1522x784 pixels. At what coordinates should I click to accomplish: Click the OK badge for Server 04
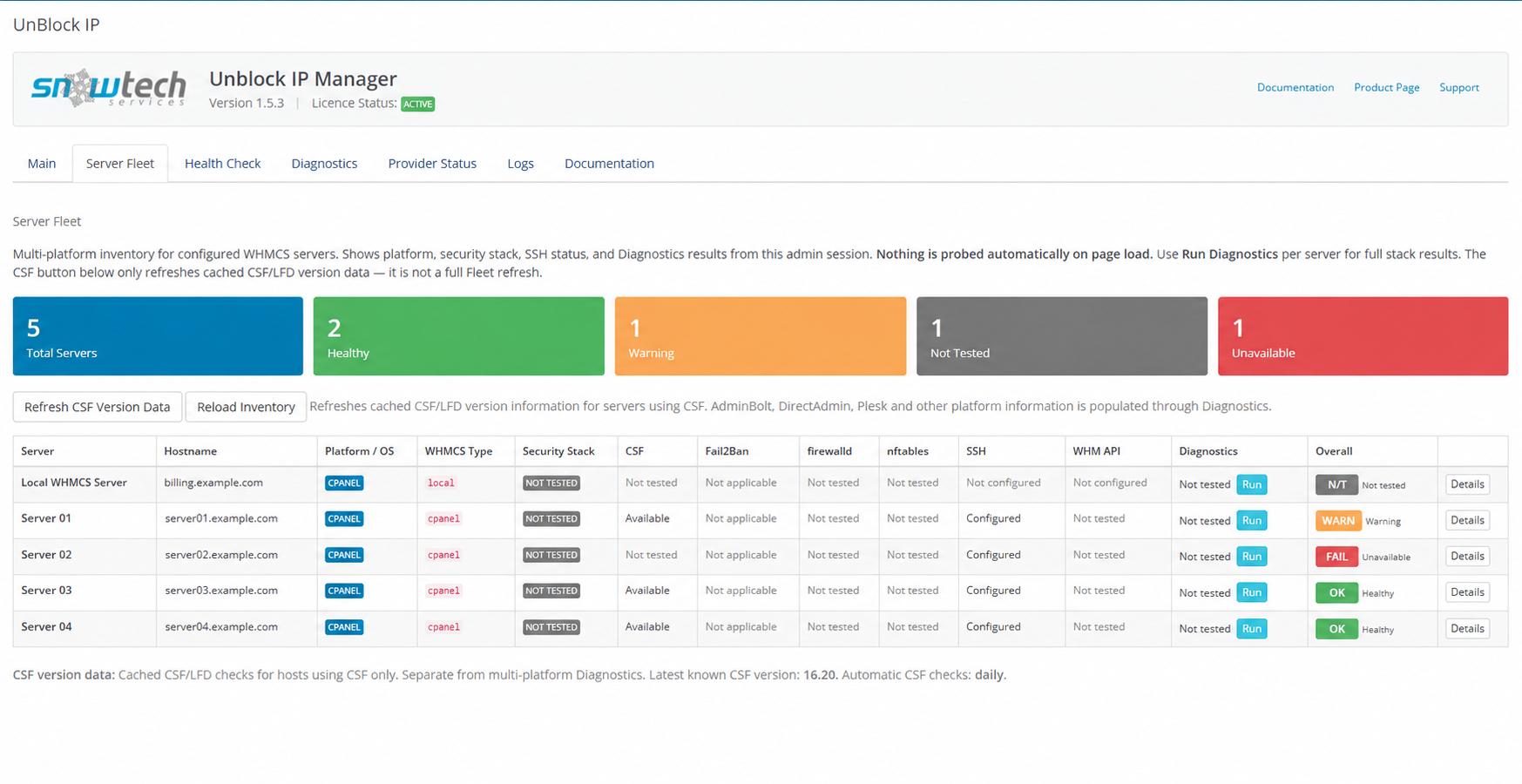(1336, 629)
